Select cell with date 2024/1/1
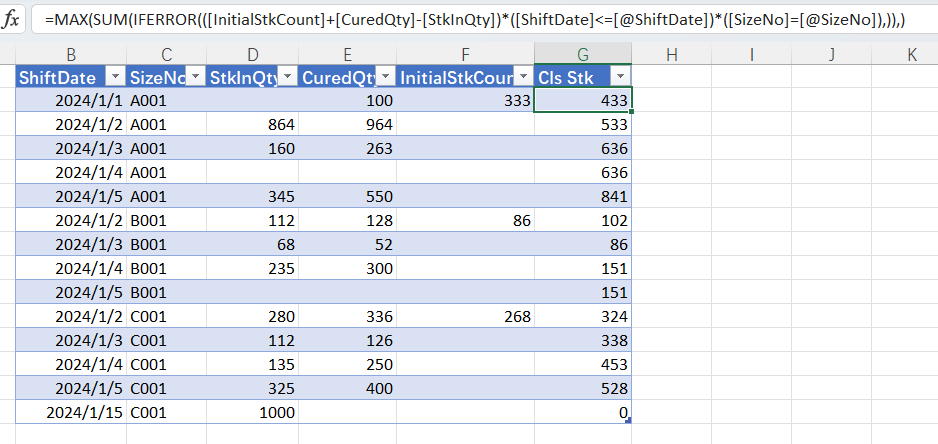This screenshot has width=938, height=444. [71, 101]
